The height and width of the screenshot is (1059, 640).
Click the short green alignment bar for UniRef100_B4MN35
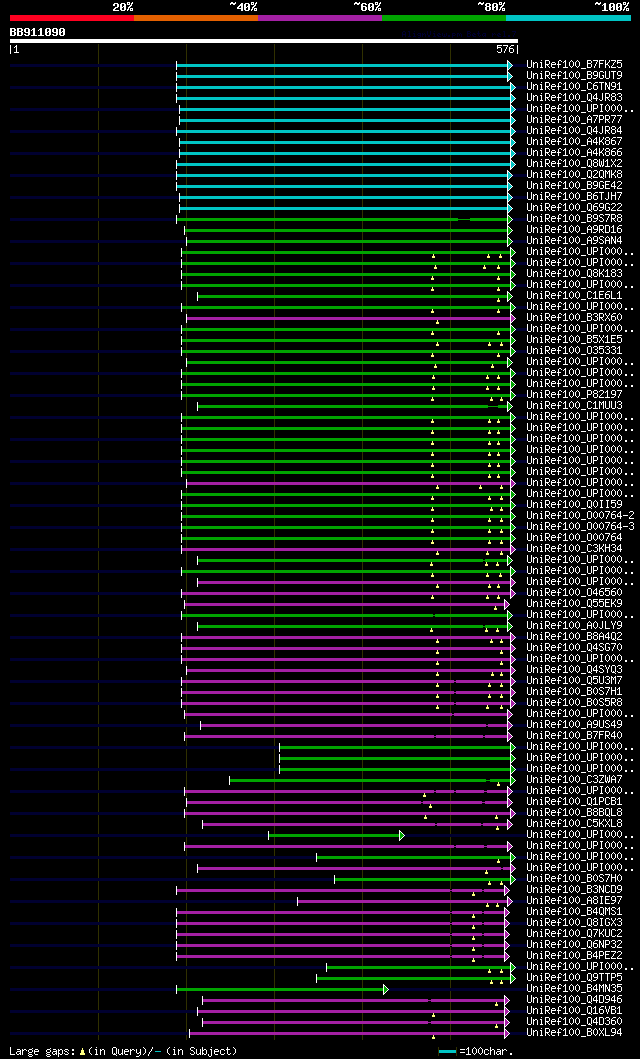(x=282, y=989)
